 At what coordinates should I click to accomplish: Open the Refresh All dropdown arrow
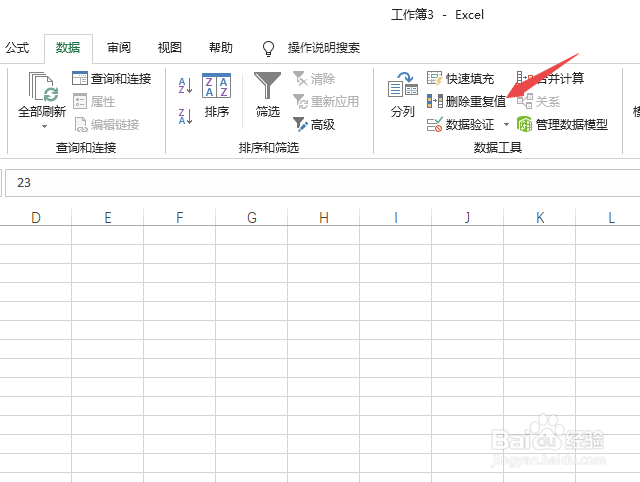tap(44, 126)
